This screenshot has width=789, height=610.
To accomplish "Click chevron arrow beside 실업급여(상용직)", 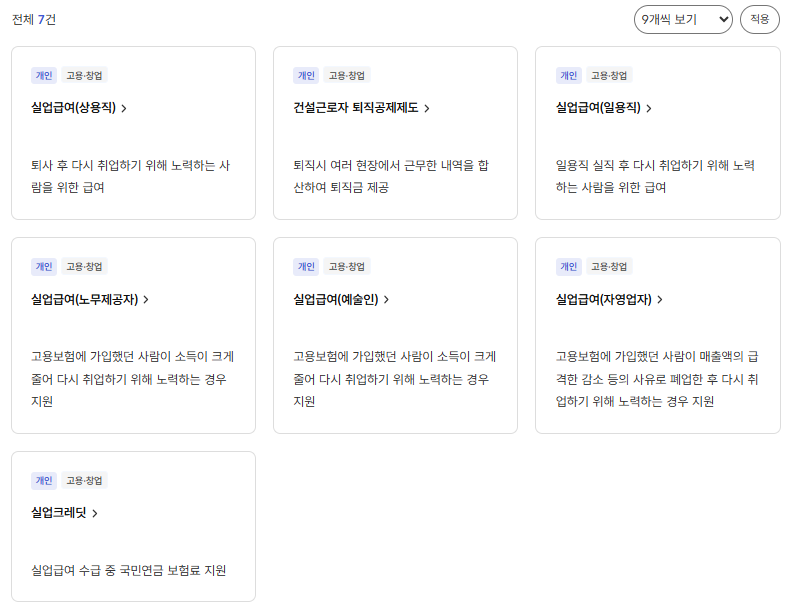I will point(124,109).
